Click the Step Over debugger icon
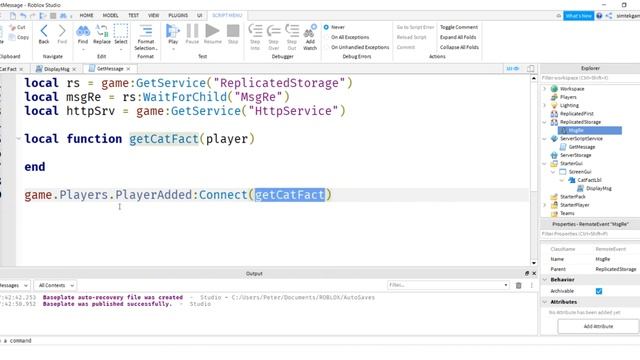Screen dimensions: 640x360 tap(273, 31)
